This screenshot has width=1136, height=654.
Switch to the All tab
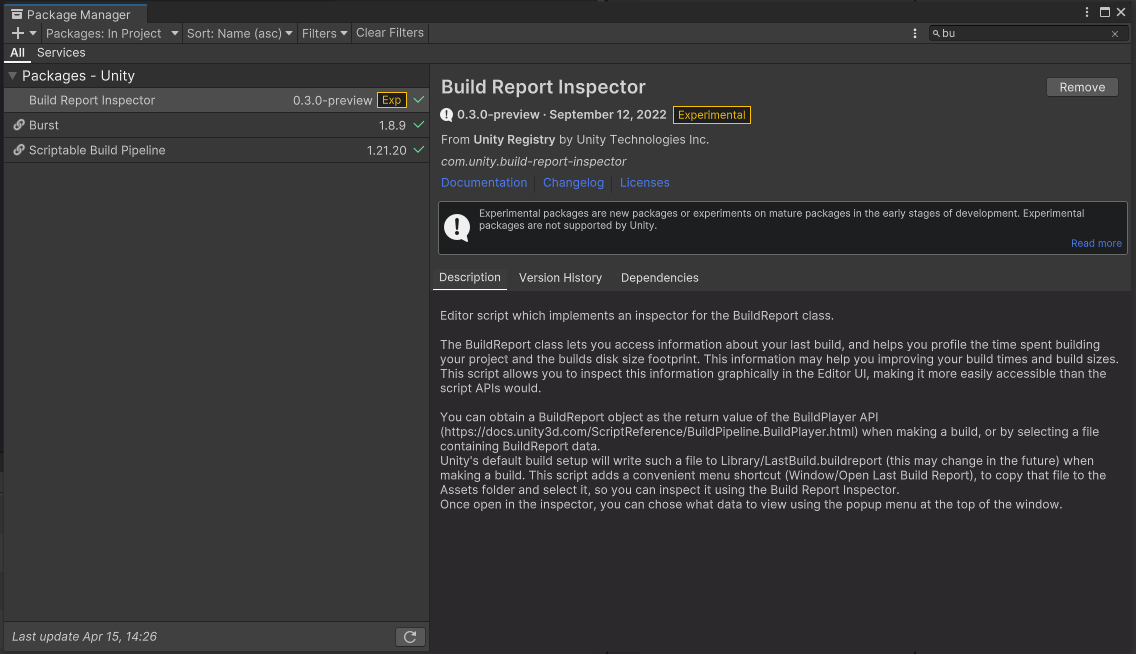point(17,53)
